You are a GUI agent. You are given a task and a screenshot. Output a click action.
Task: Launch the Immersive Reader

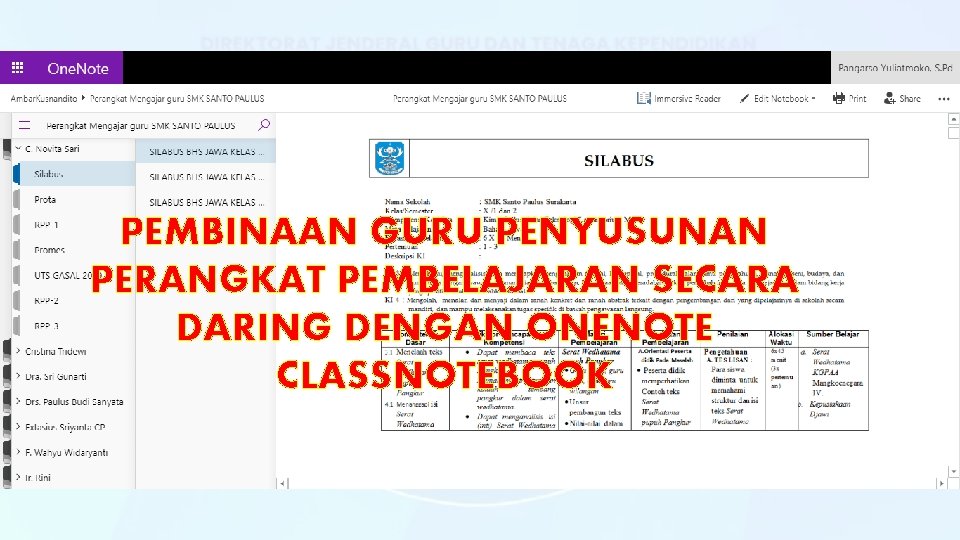point(679,99)
